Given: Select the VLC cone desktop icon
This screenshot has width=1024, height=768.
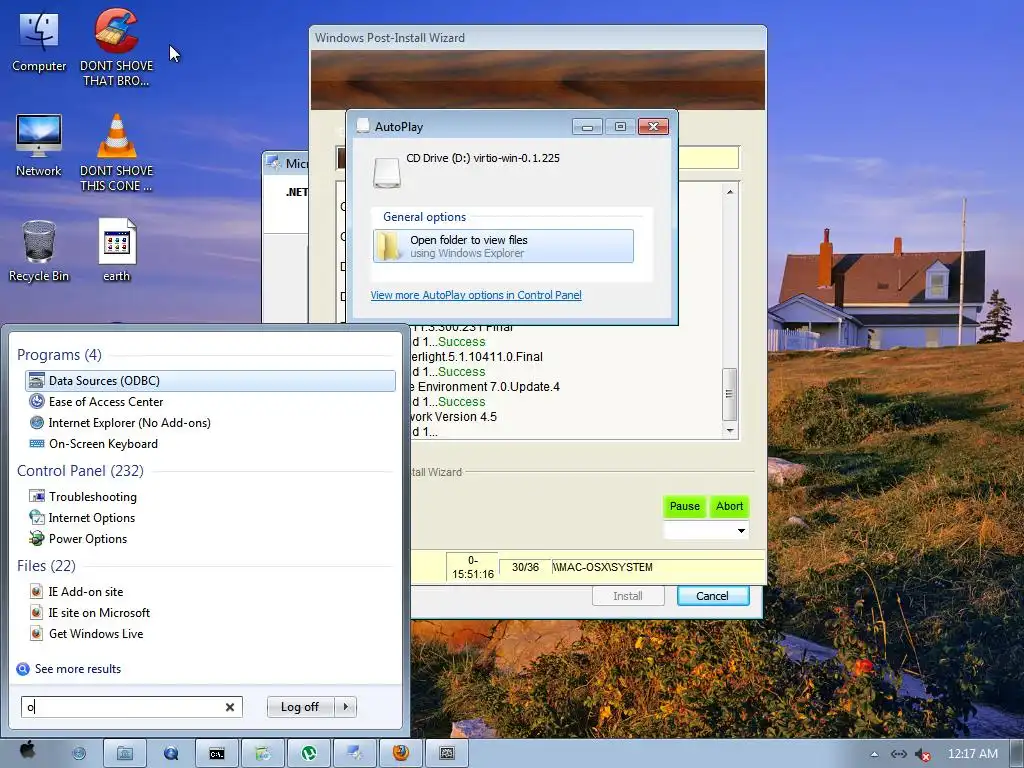Looking at the screenshot, I should click(116, 152).
